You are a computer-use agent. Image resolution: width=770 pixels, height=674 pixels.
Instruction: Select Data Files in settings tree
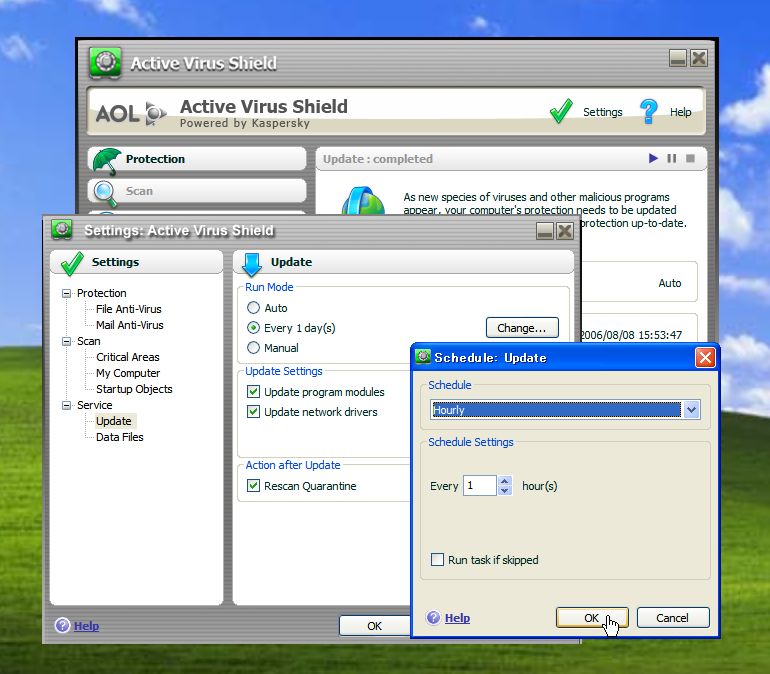[120, 437]
